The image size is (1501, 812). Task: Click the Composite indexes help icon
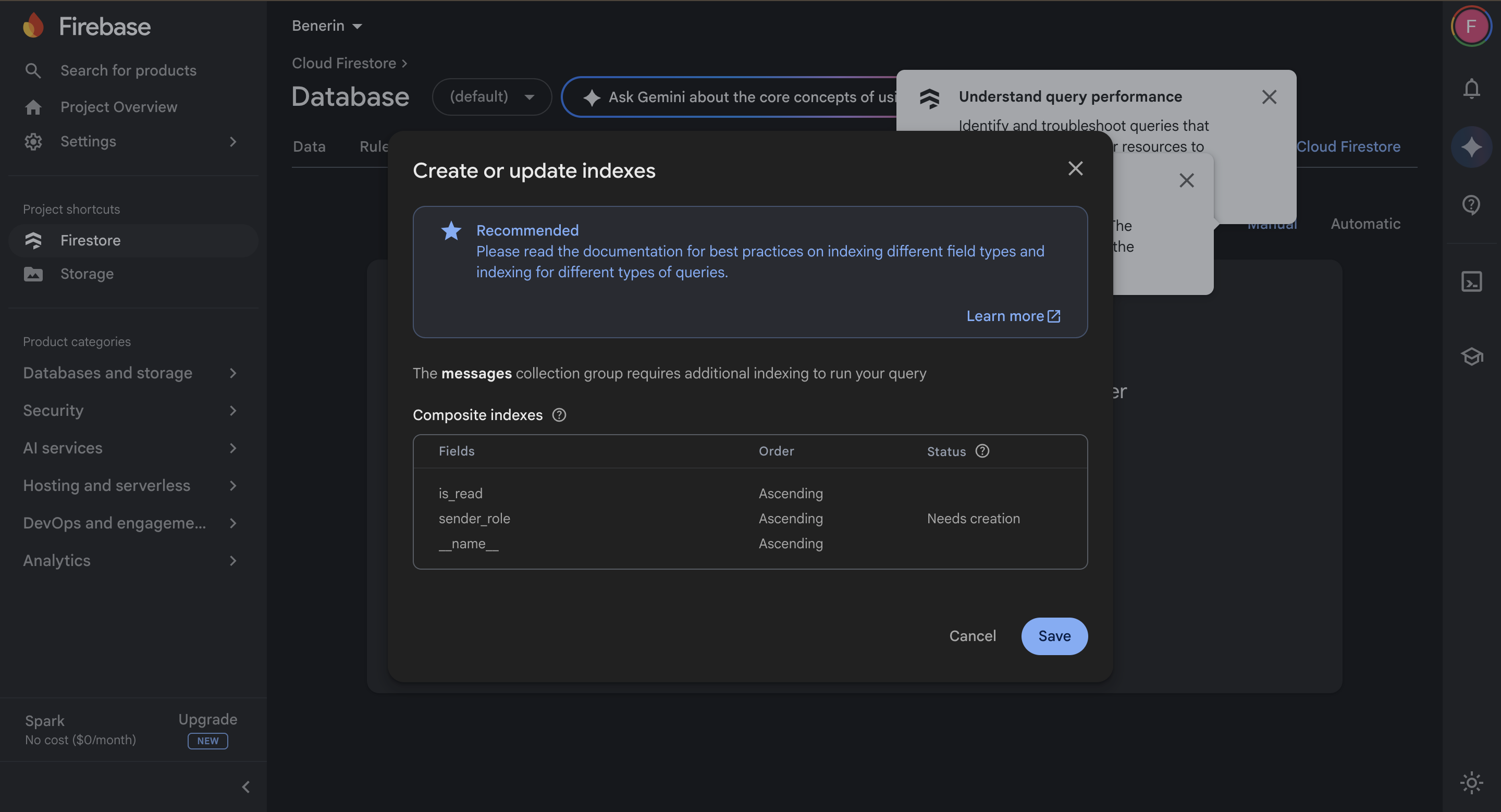[559, 415]
